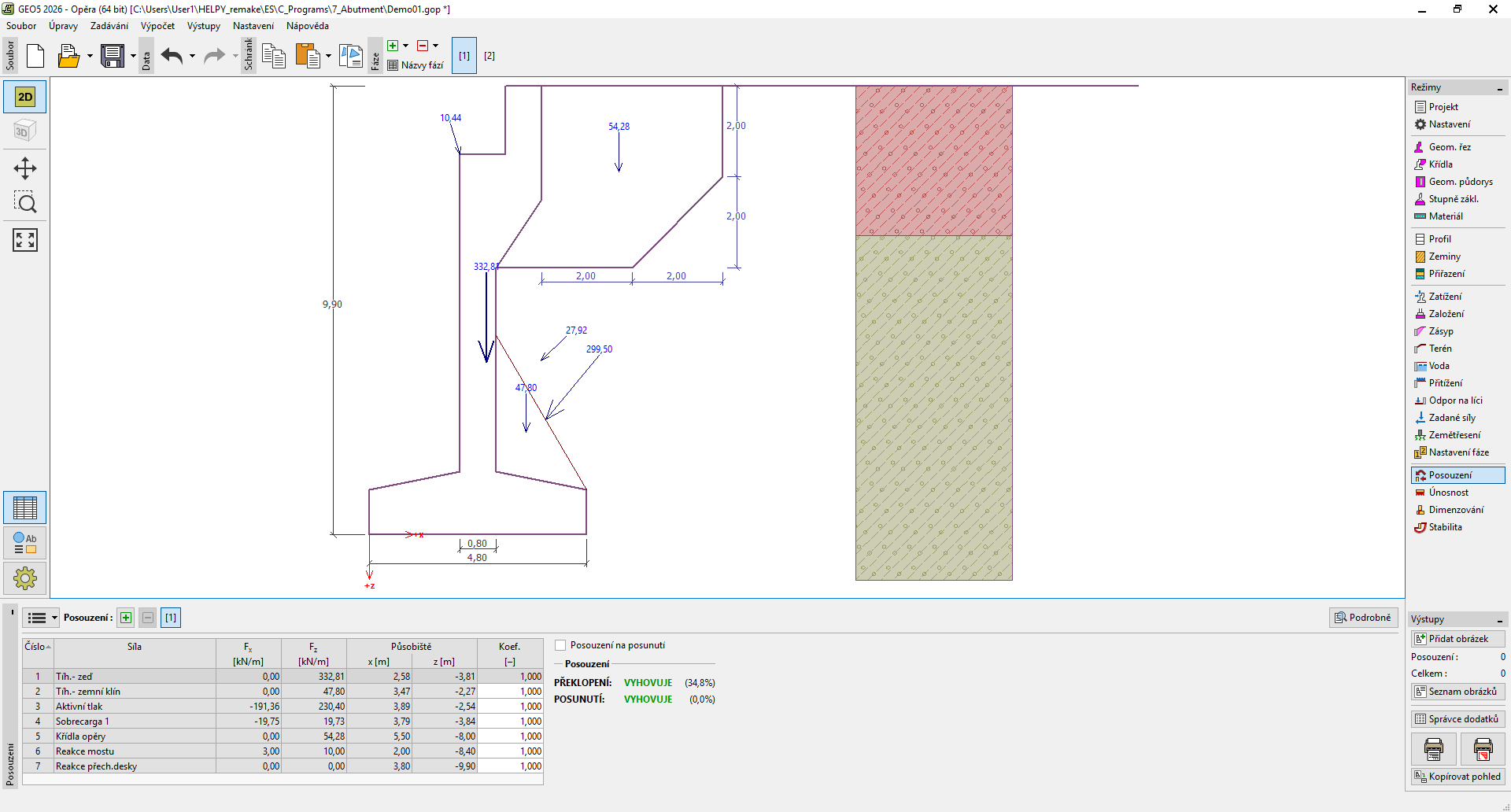1511x812 pixels.
Task: Toggle the table view button
Action: (25, 507)
